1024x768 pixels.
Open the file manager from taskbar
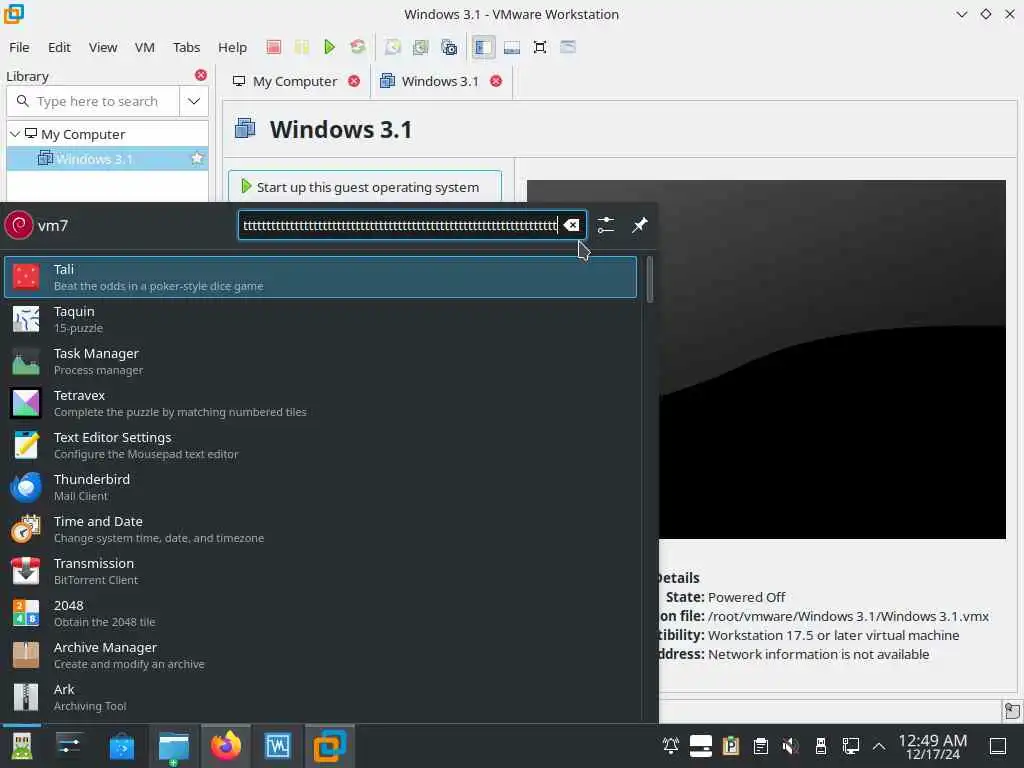click(174, 746)
